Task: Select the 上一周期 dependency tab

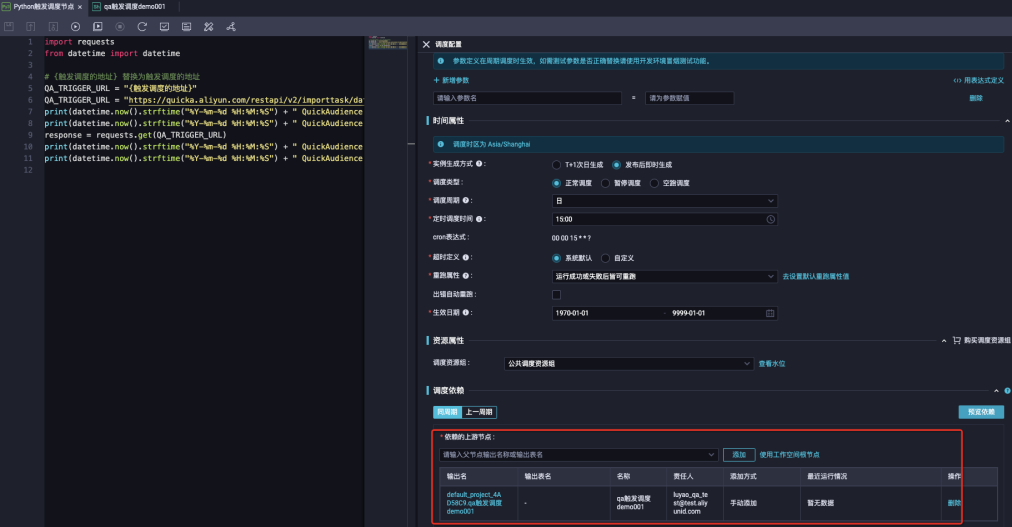Action: (x=479, y=412)
